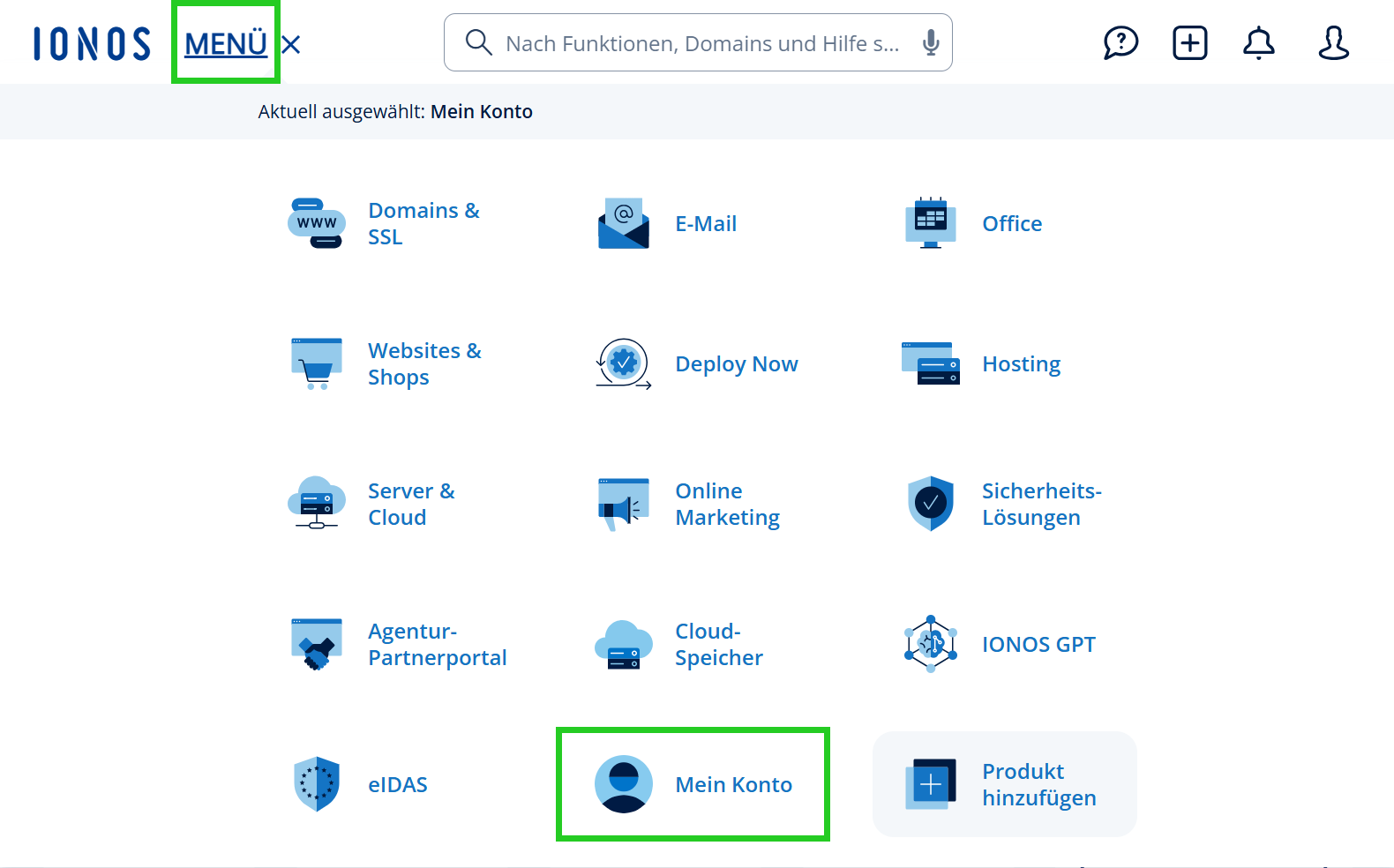Focus the search field for functions and domains
The image size is (1394, 868).
[x=701, y=43]
